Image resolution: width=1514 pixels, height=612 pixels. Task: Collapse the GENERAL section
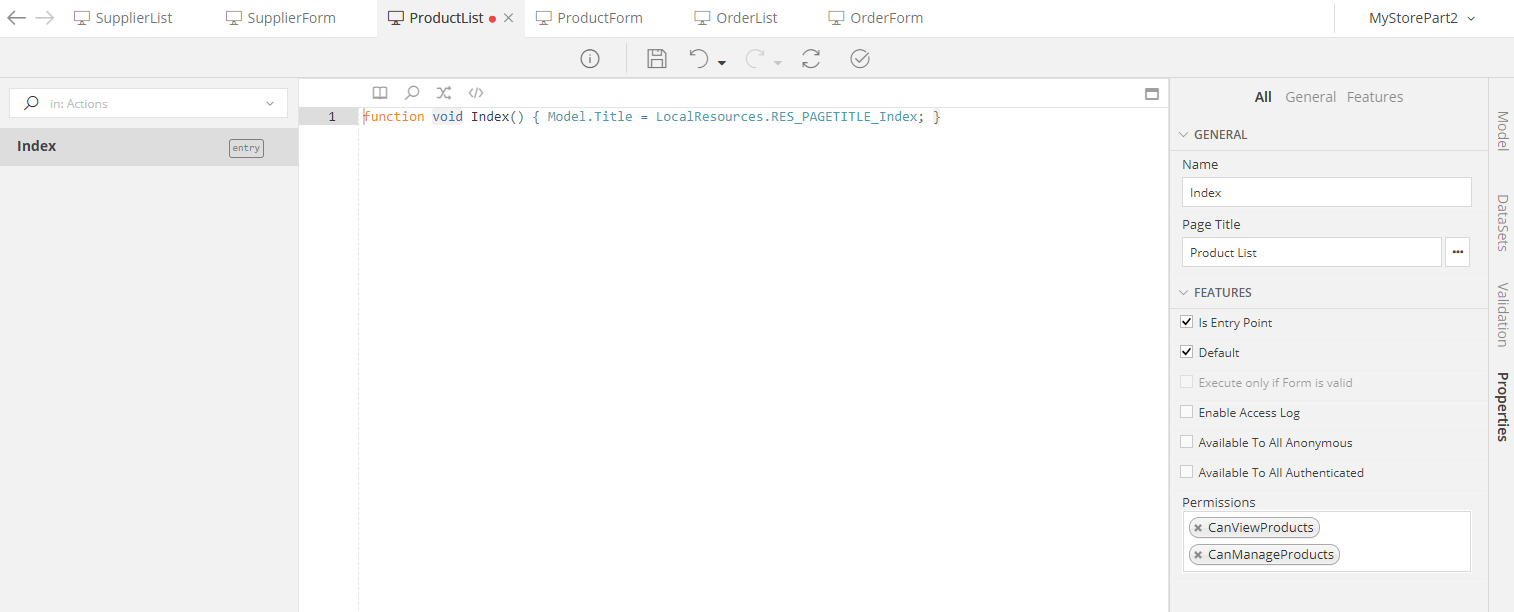1185,135
